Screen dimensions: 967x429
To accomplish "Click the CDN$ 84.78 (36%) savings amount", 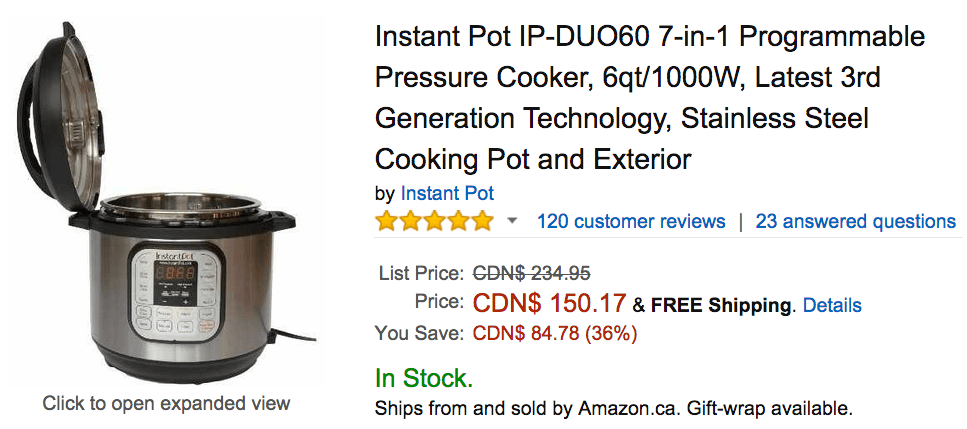I will coord(554,333).
